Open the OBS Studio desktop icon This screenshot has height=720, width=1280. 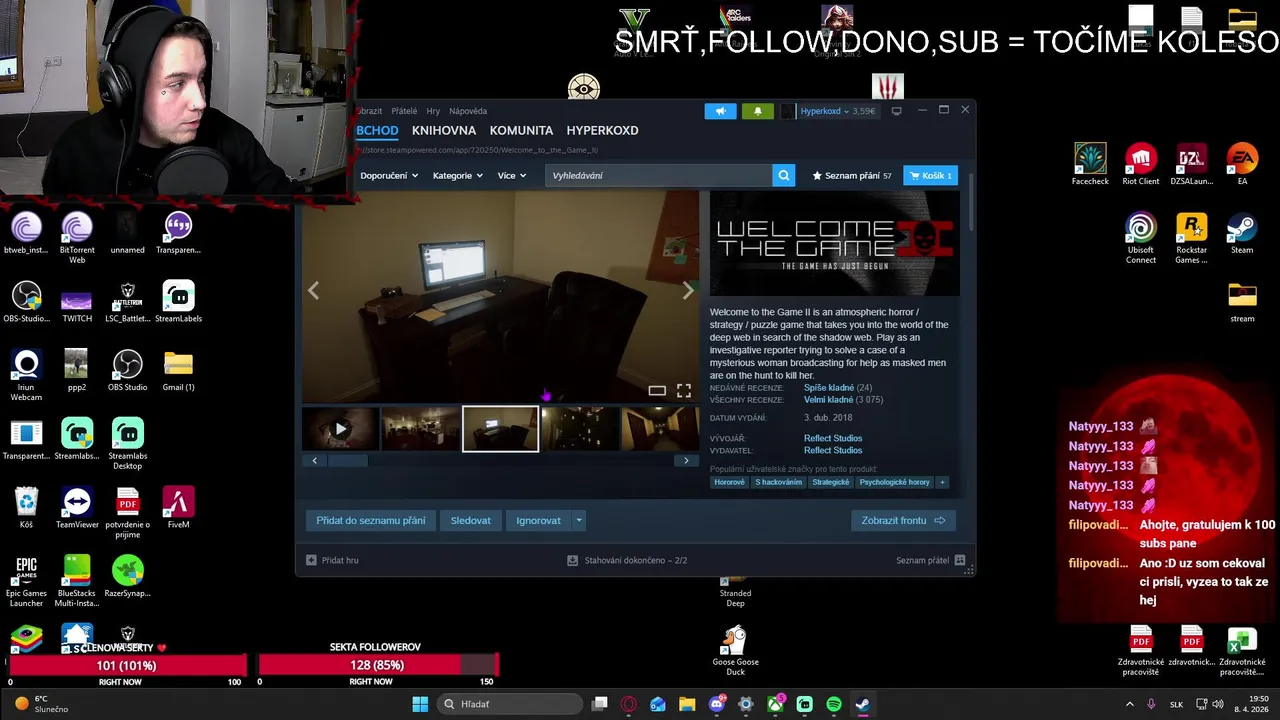pos(127,370)
